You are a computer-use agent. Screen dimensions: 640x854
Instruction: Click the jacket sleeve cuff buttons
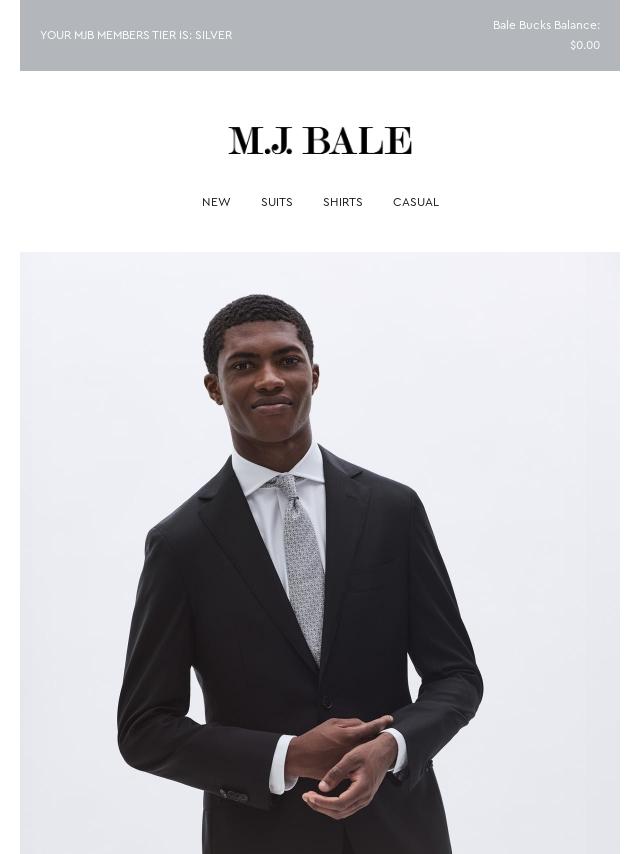tap(234, 796)
